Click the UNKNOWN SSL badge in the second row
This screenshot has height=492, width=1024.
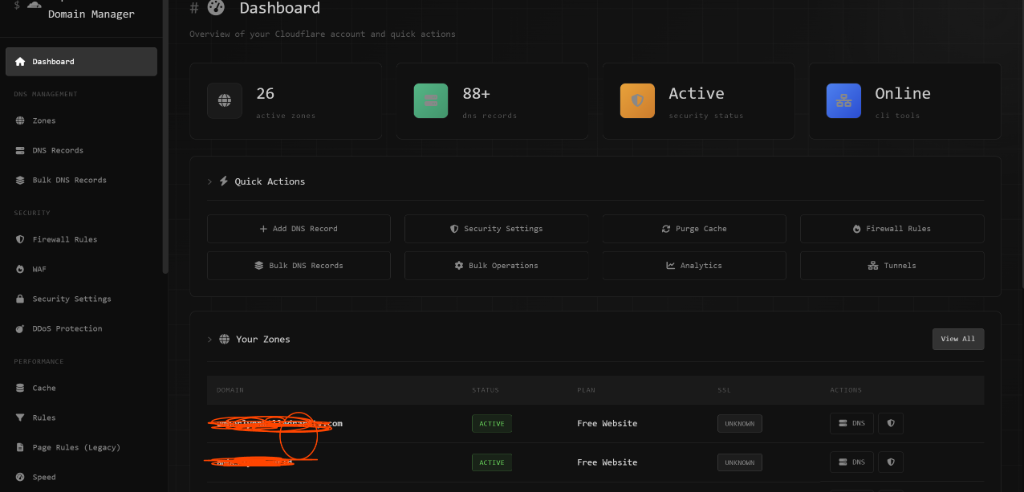[739, 463]
